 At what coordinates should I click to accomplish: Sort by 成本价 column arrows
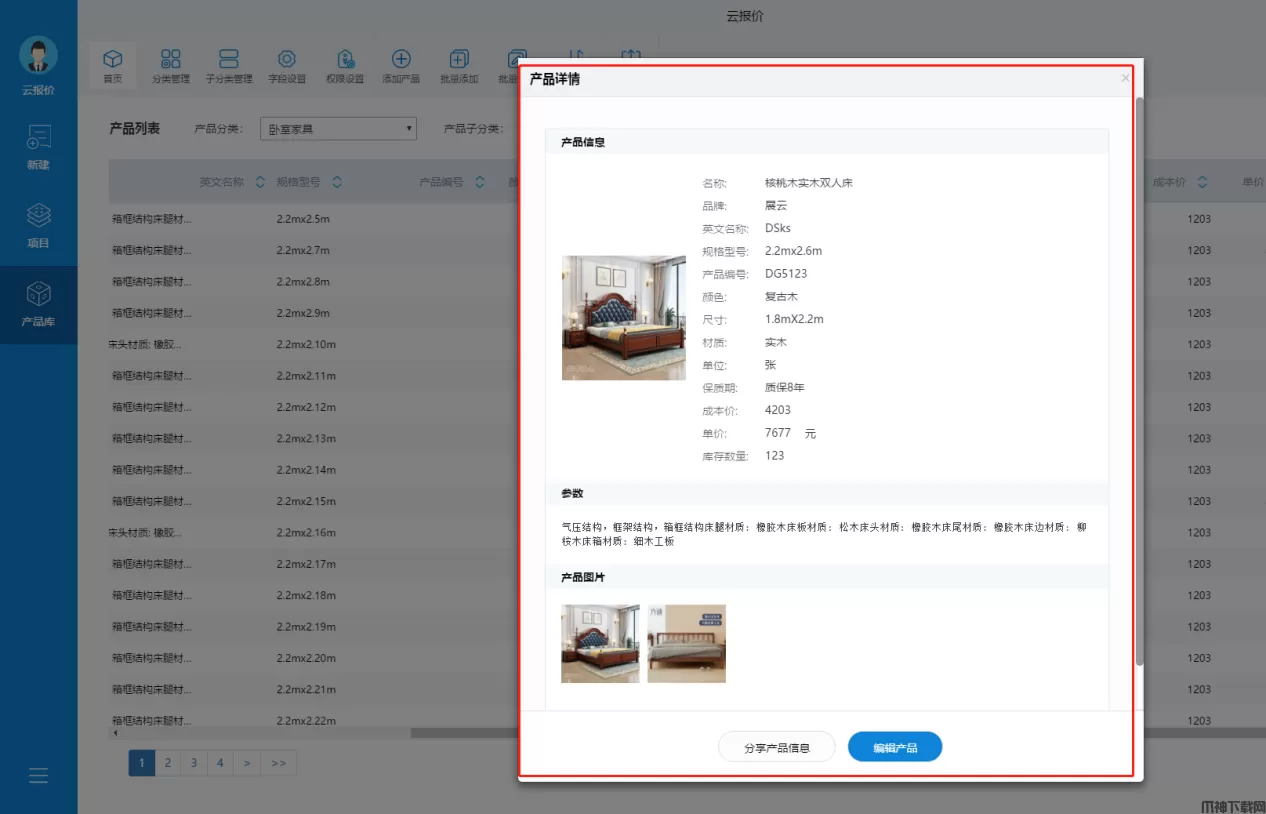1202,182
